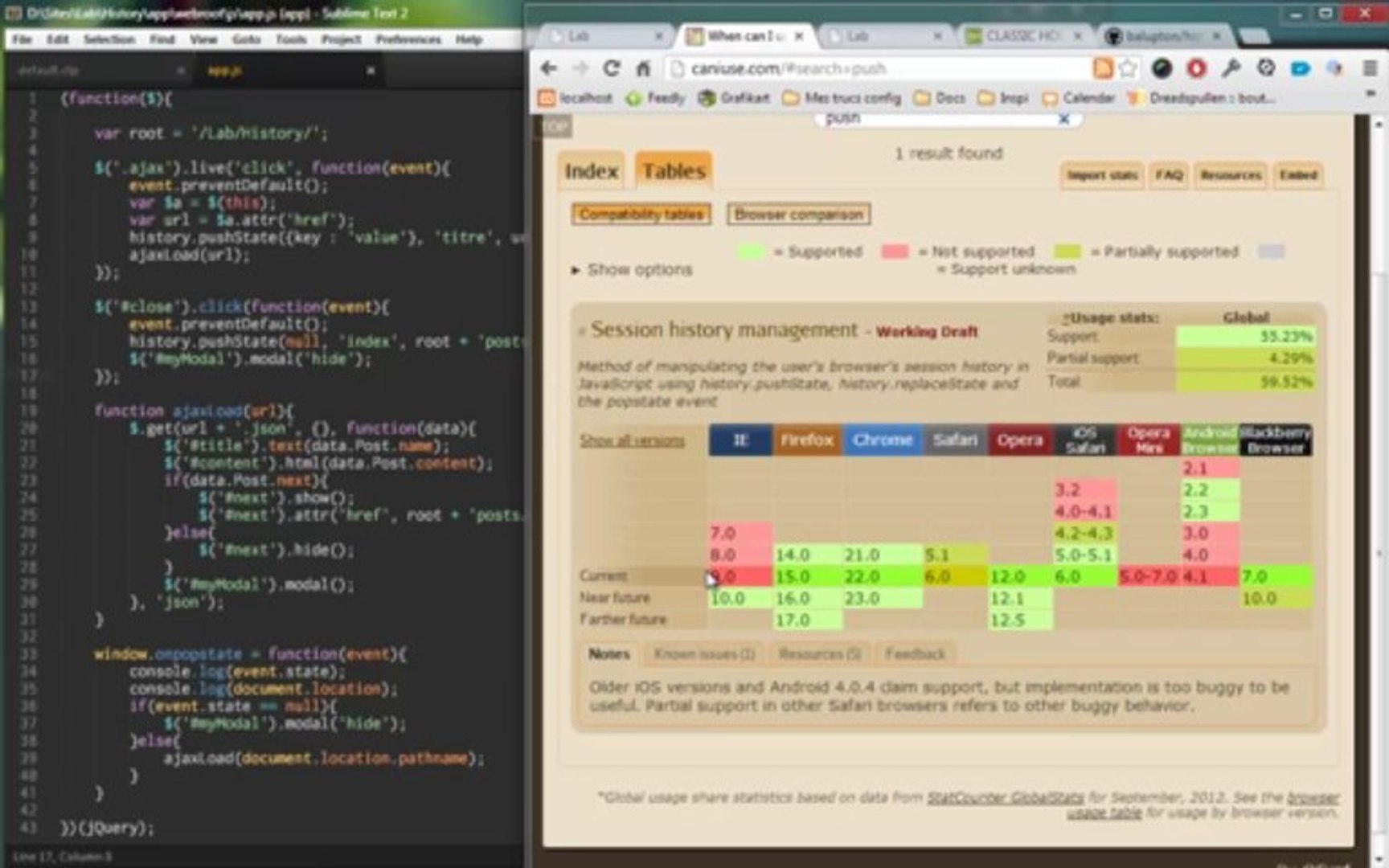Click Browser comparison button
The image size is (1389, 868).
[798, 215]
